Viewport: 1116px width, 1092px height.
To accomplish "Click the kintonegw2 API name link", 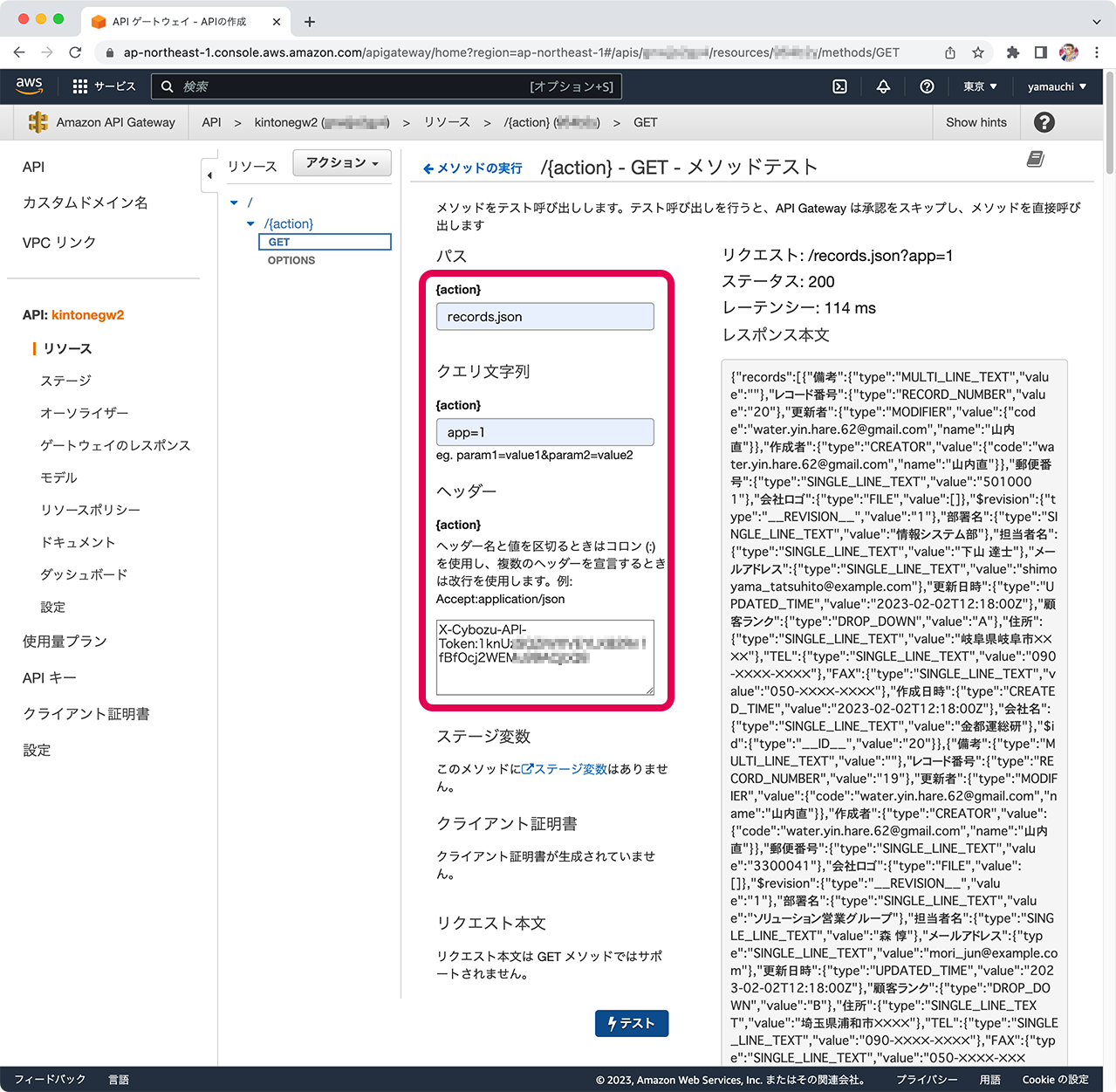I will 87,315.
